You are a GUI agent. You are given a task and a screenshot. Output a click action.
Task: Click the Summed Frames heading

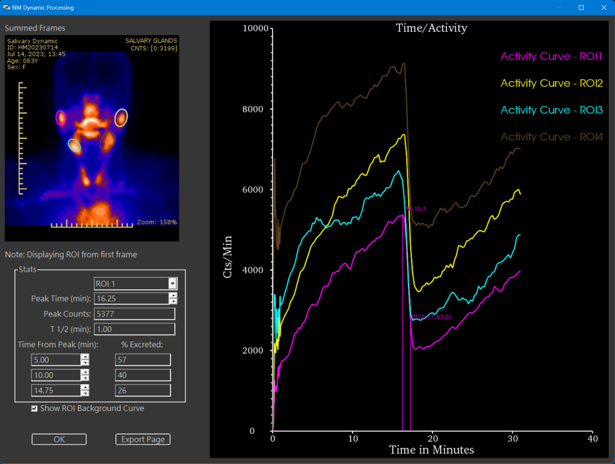(35, 28)
